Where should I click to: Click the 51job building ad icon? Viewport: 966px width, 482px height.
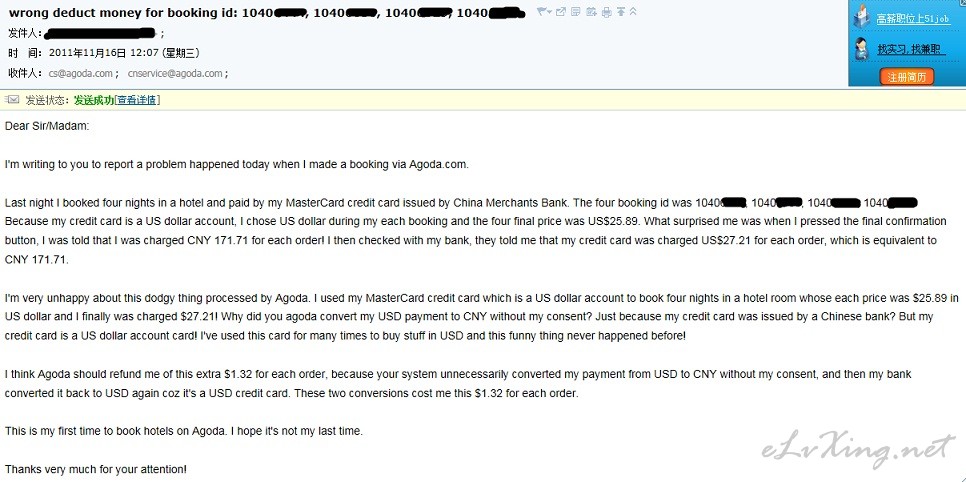click(861, 16)
